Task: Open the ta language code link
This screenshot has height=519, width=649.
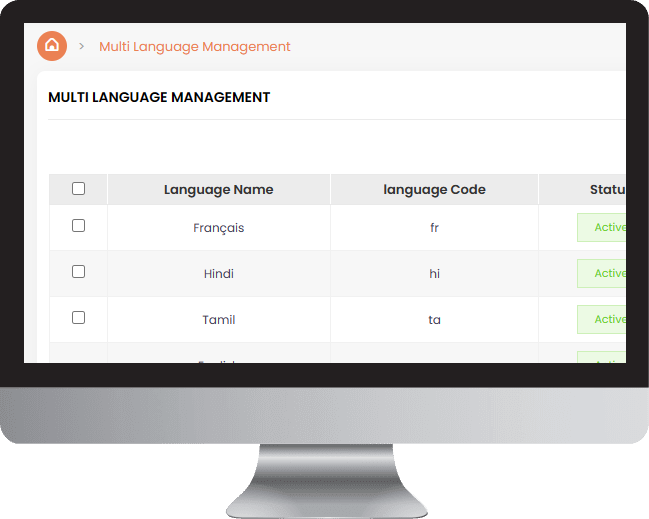Action: point(434,320)
